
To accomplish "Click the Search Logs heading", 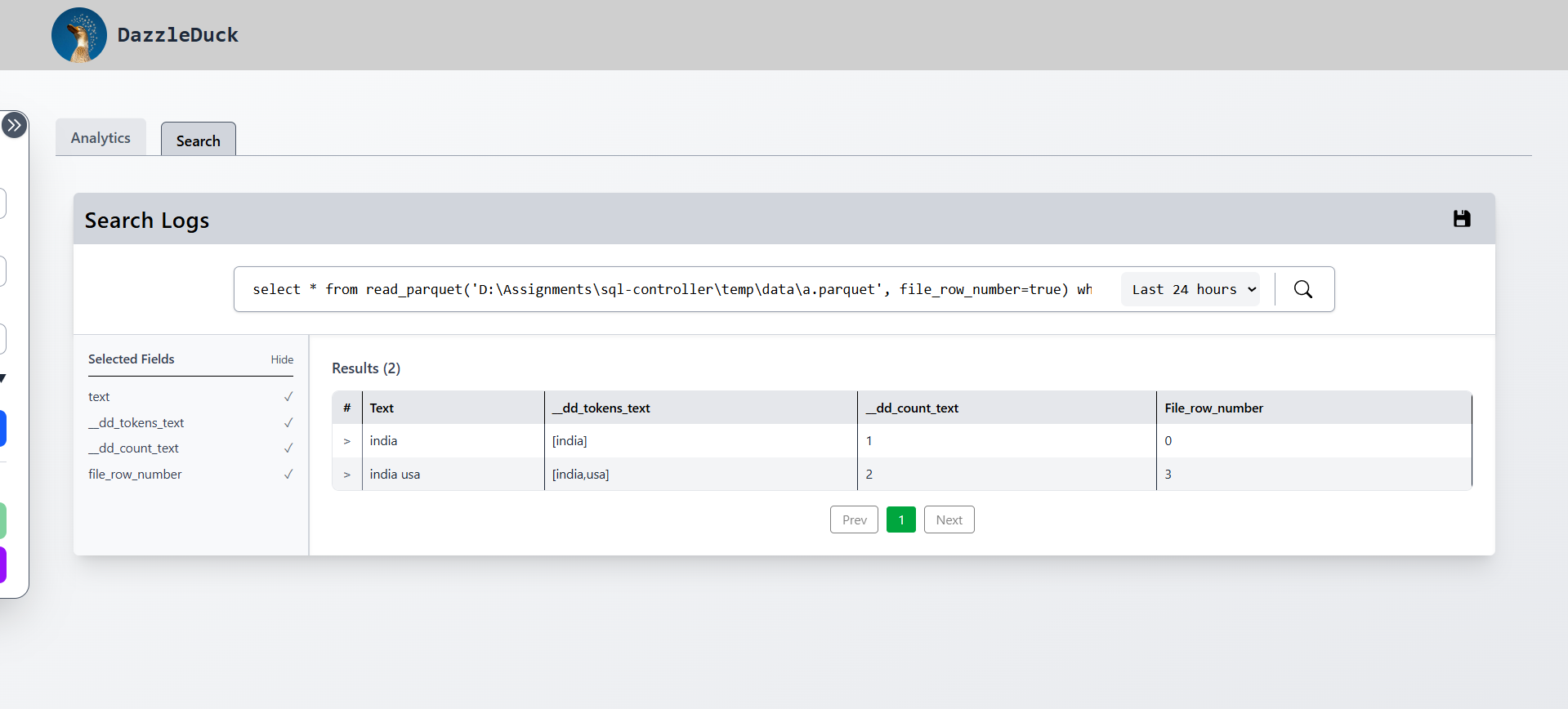I will pos(147,221).
